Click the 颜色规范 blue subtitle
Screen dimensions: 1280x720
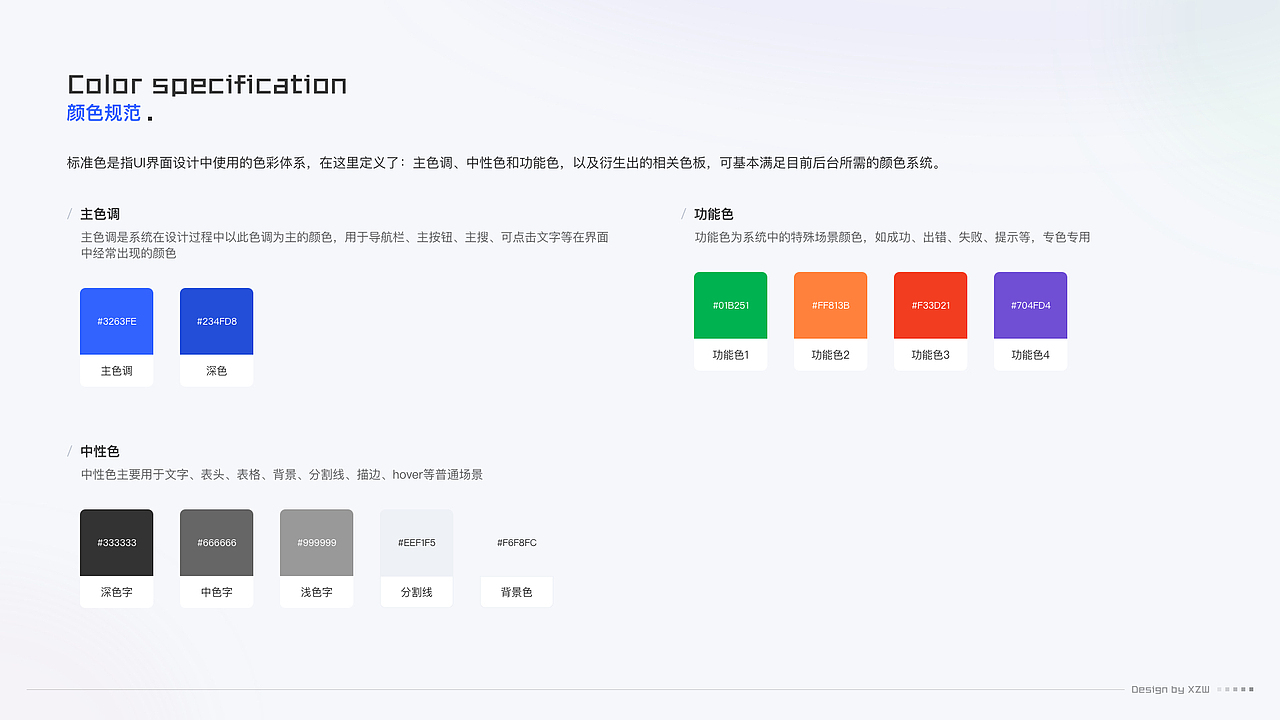(104, 113)
